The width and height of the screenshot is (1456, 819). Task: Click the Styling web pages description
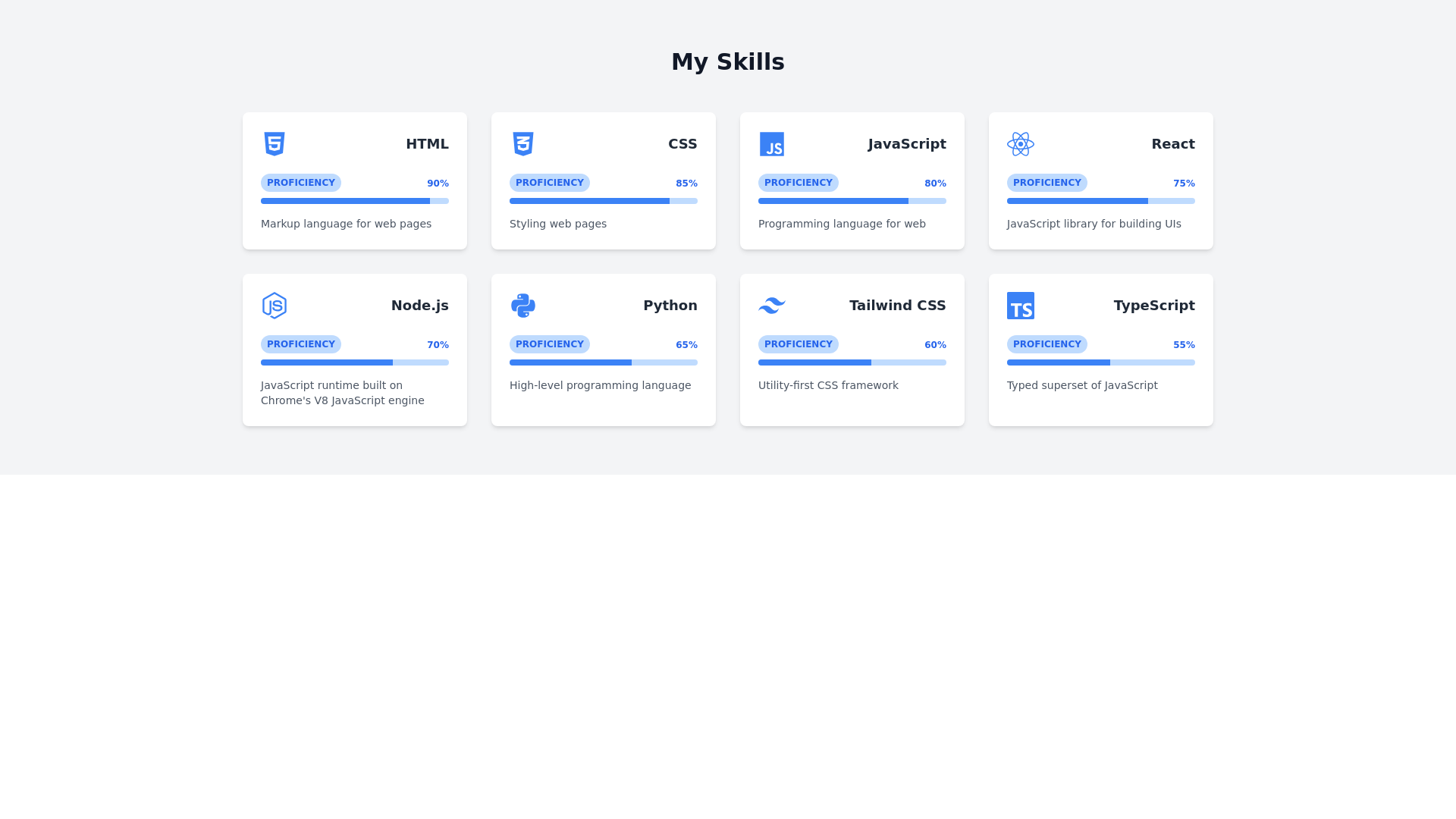pyautogui.click(x=557, y=224)
